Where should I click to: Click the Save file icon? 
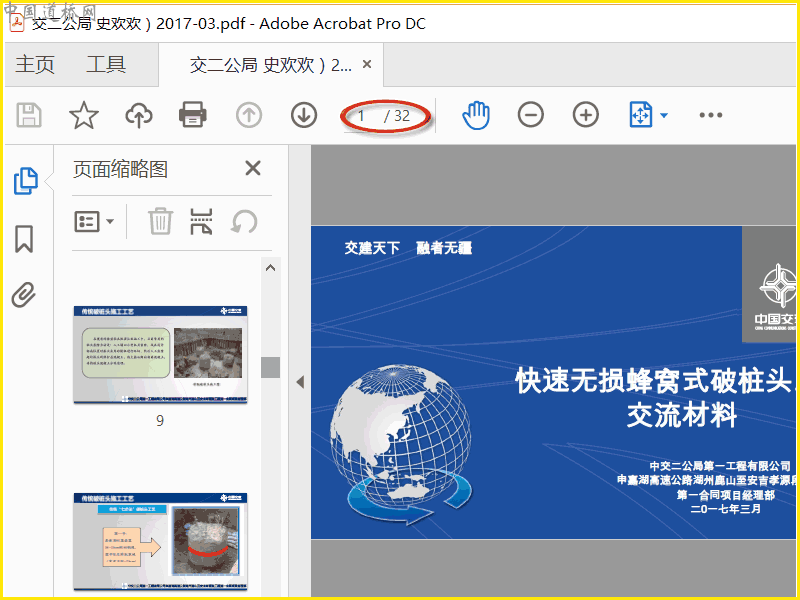point(29,115)
